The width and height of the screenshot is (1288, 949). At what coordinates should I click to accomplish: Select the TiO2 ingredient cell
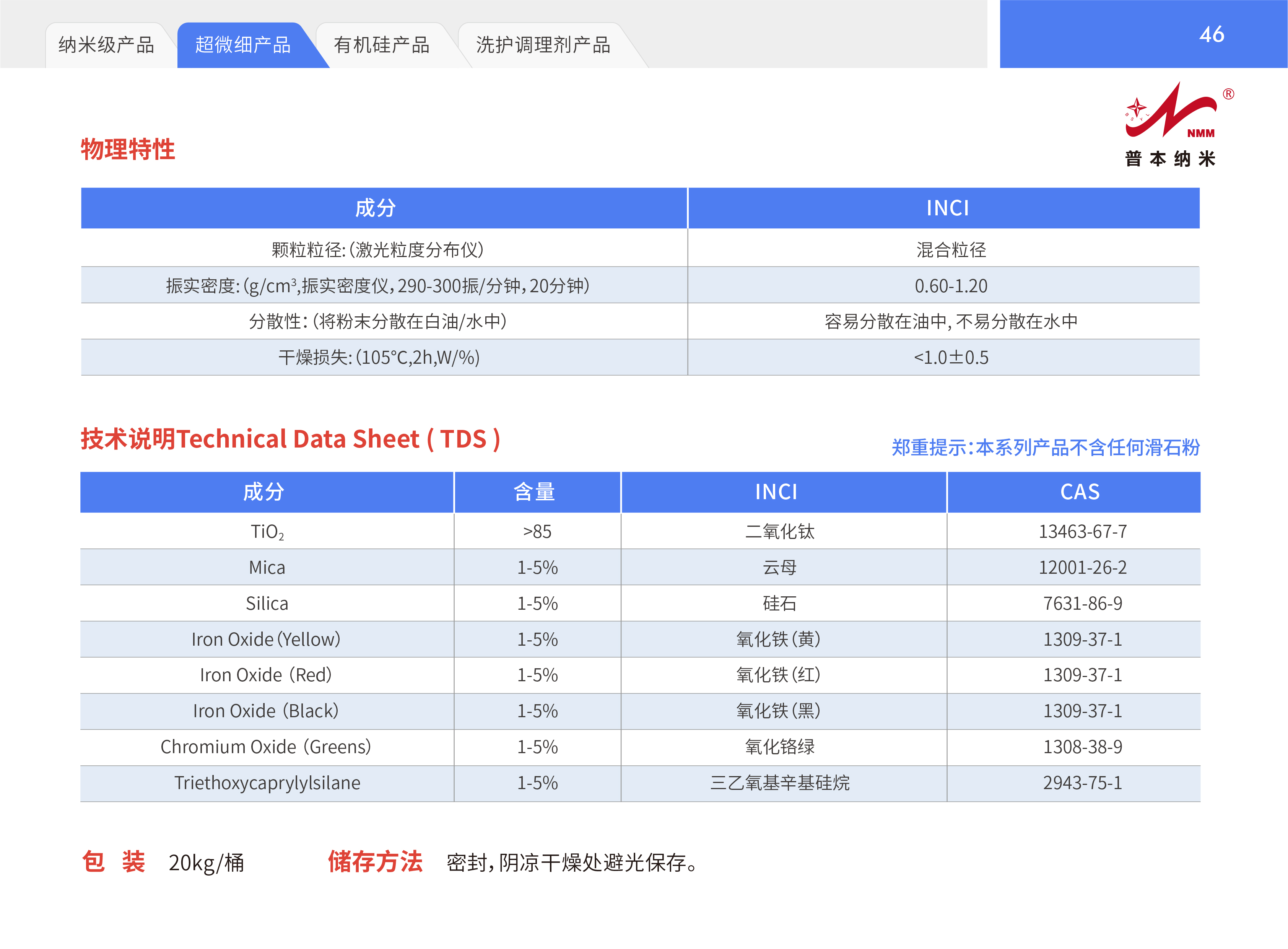[x=267, y=531]
